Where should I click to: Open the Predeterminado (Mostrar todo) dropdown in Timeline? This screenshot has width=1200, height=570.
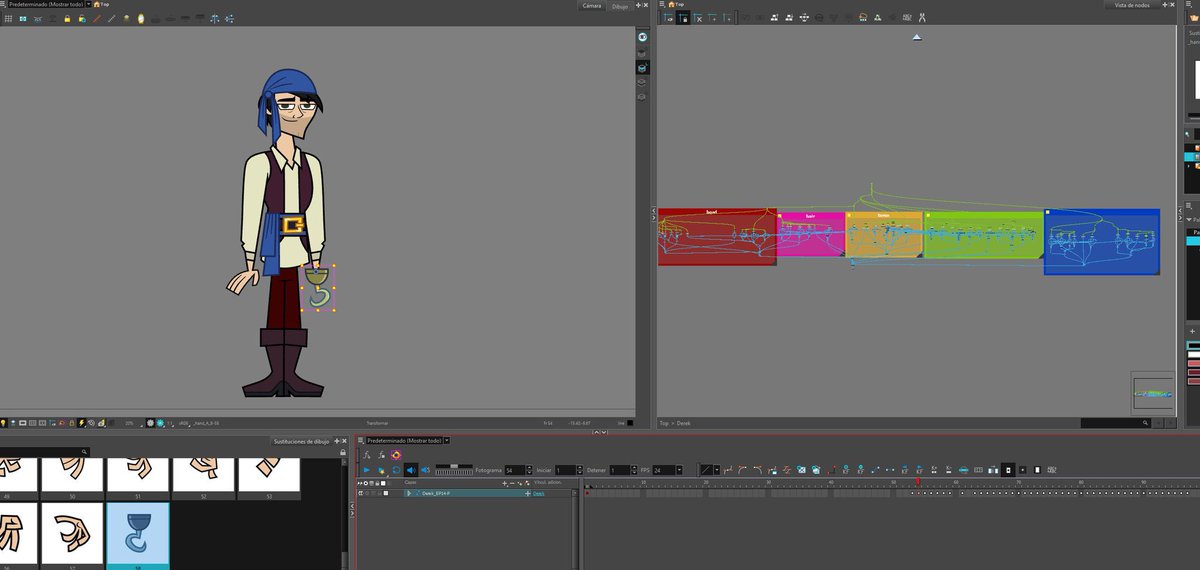tap(447, 440)
